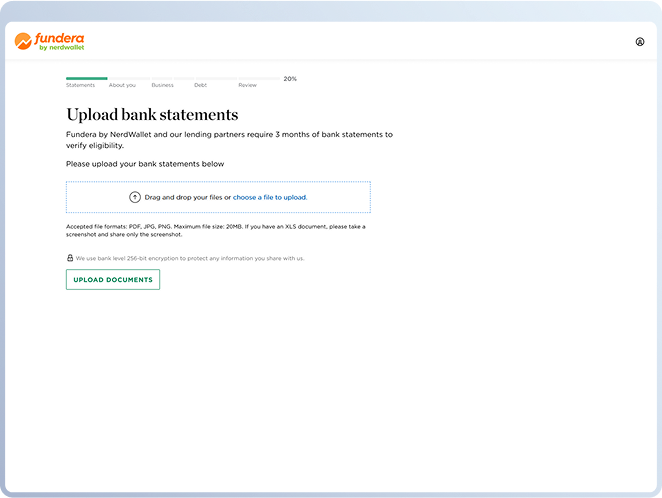The height and width of the screenshot is (498, 662).
Task: Click 'Please upload your bank statements below' text
Action: pos(145,164)
